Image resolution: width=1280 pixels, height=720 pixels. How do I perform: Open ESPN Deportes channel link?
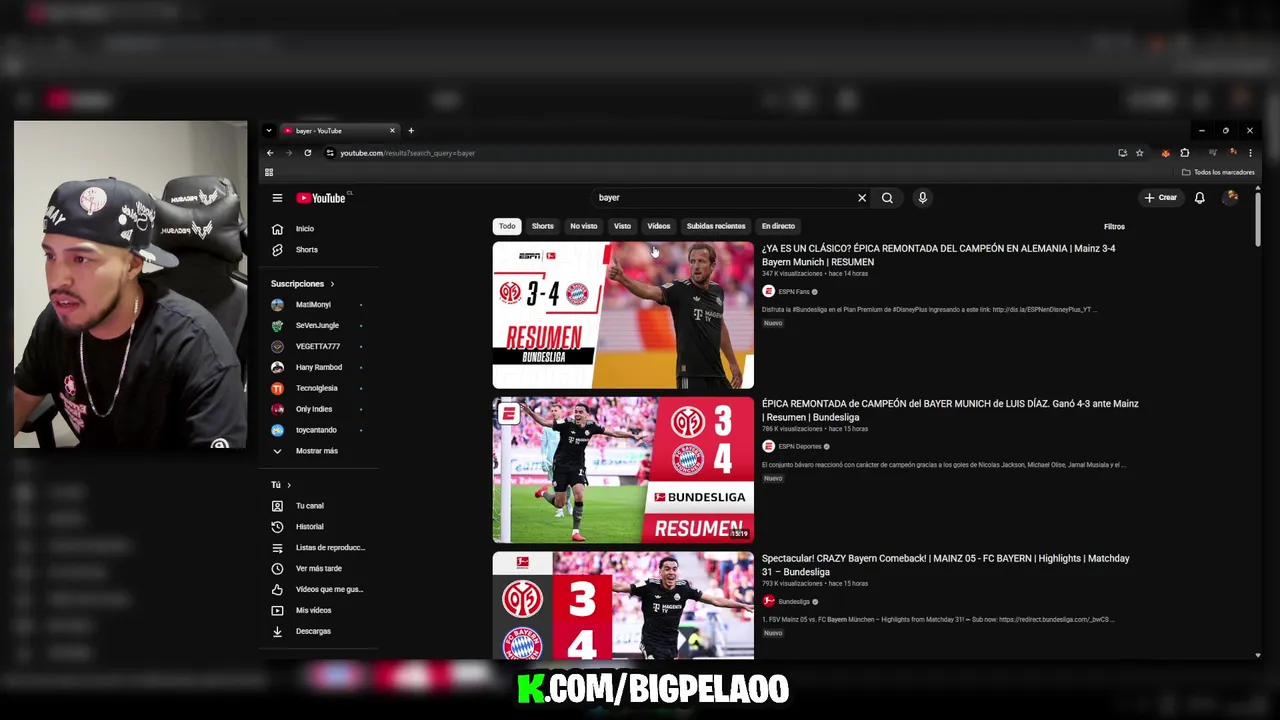[800, 447]
